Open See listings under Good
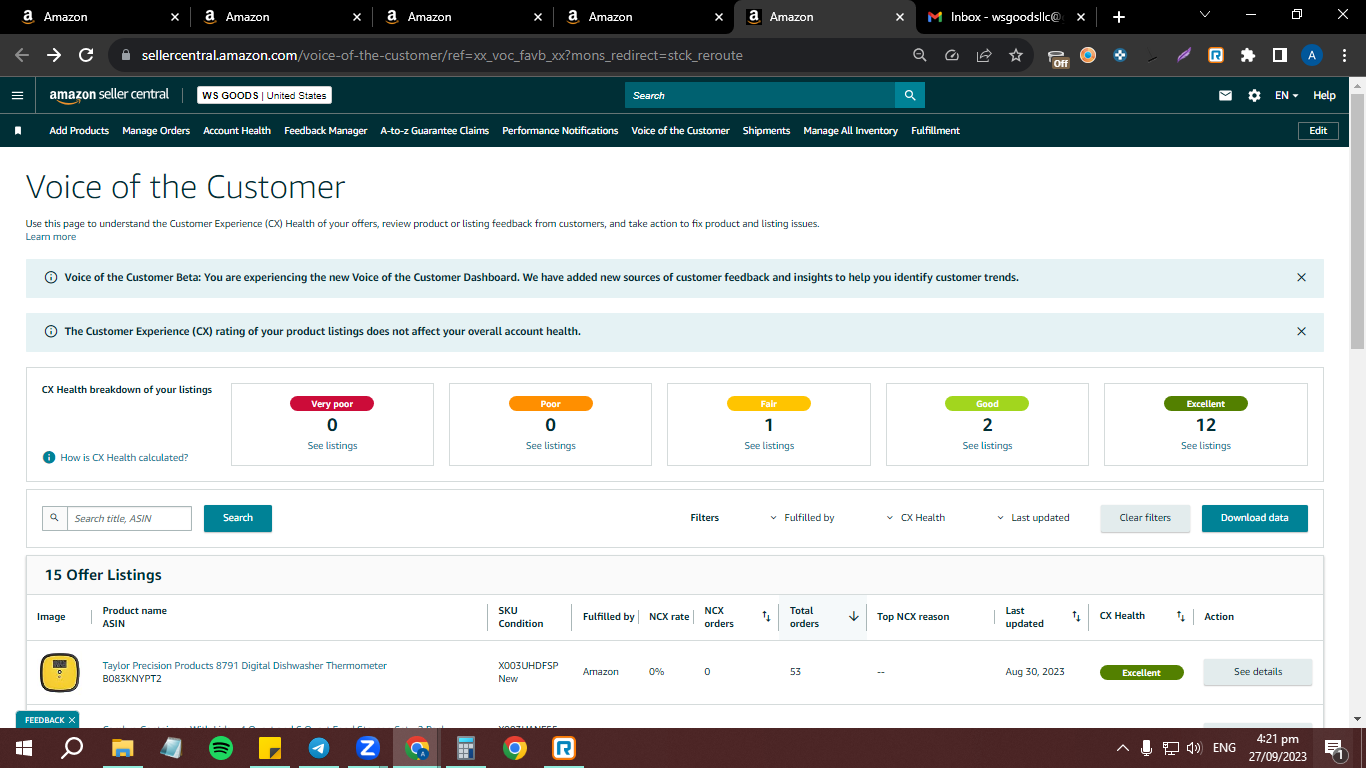This screenshot has height=768, width=1366. (x=988, y=446)
